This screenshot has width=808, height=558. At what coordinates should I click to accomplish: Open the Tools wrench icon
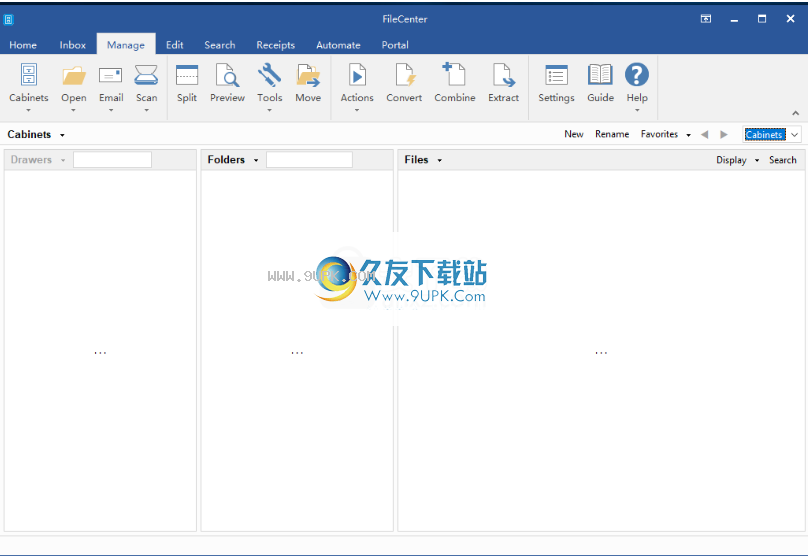pyautogui.click(x=270, y=75)
